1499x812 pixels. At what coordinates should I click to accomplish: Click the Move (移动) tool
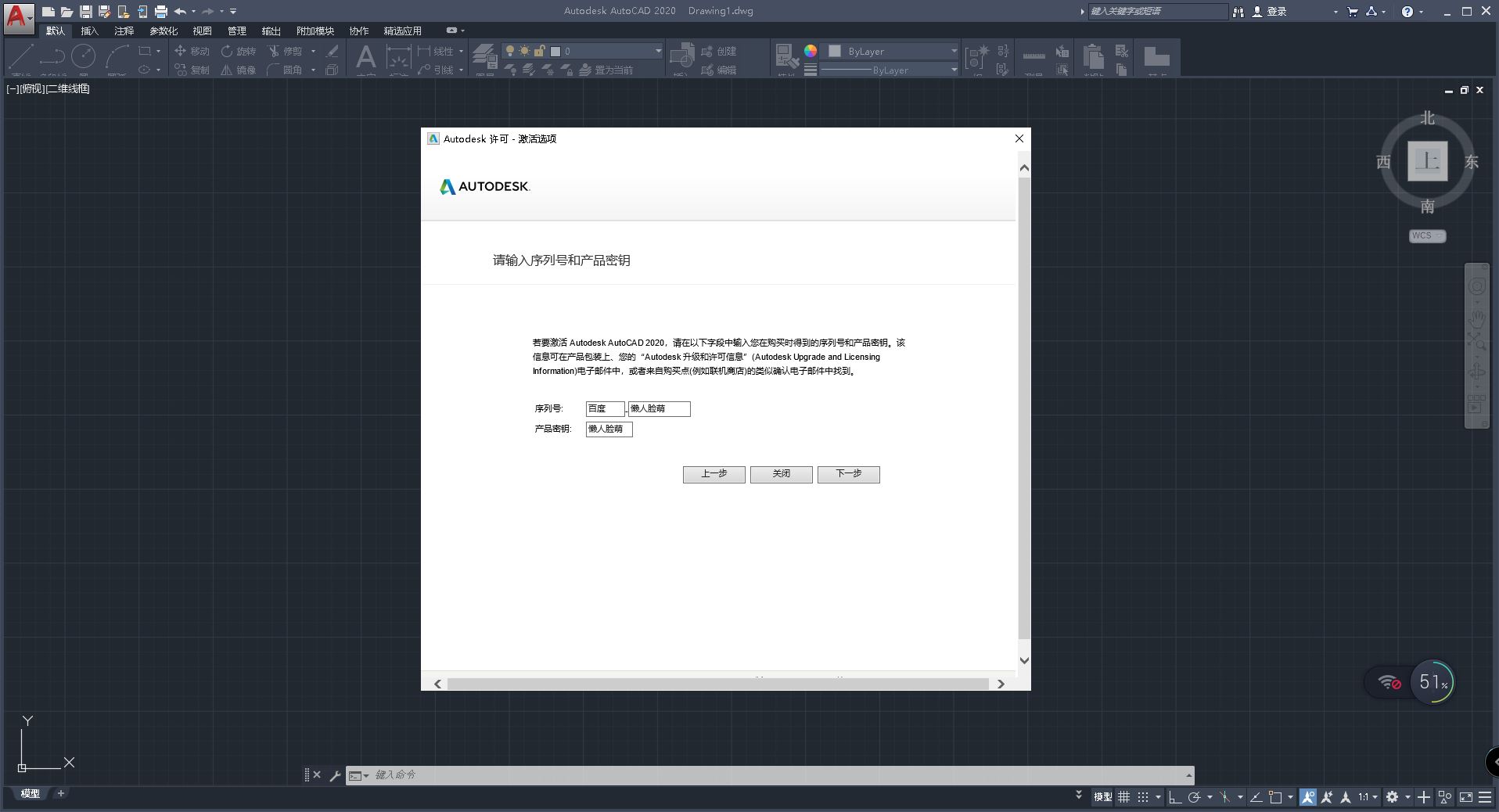192,51
